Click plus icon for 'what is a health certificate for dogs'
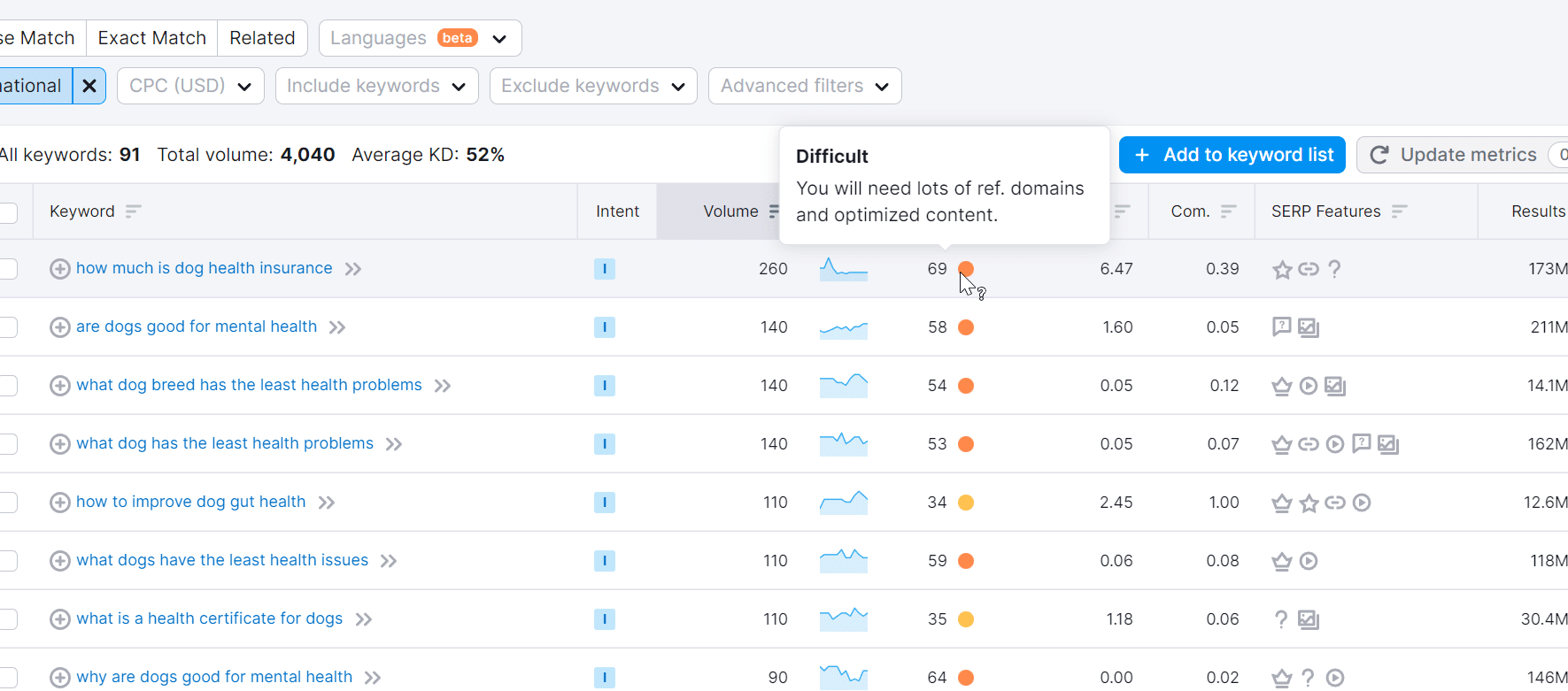The height and width of the screenshot is (691, 1568). (x=60, y=619)
